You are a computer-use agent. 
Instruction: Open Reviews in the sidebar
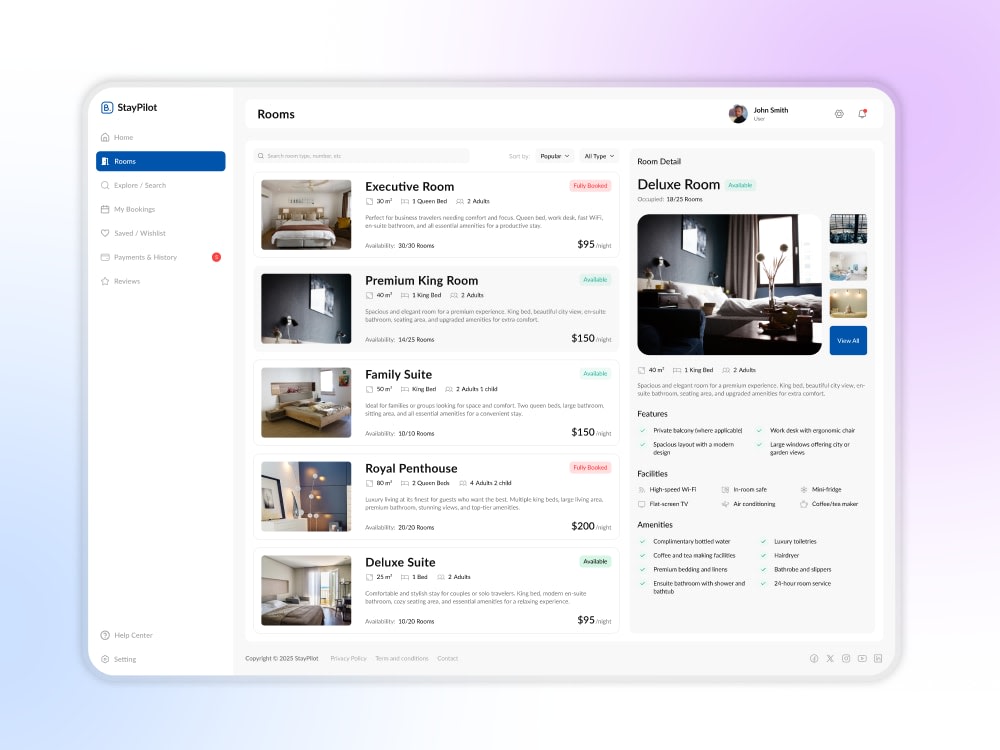pos(120,281)
